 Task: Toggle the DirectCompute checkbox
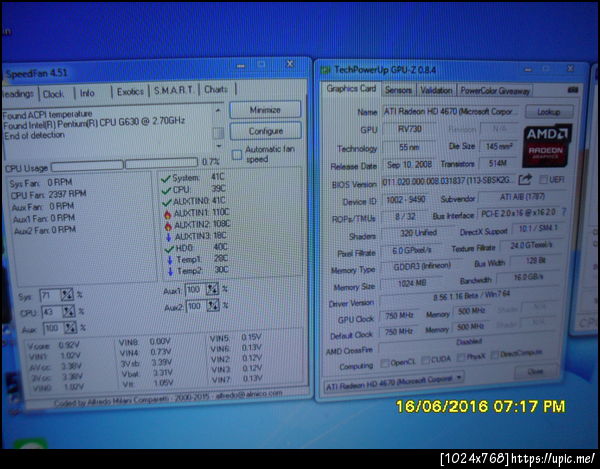pos(495,355)
